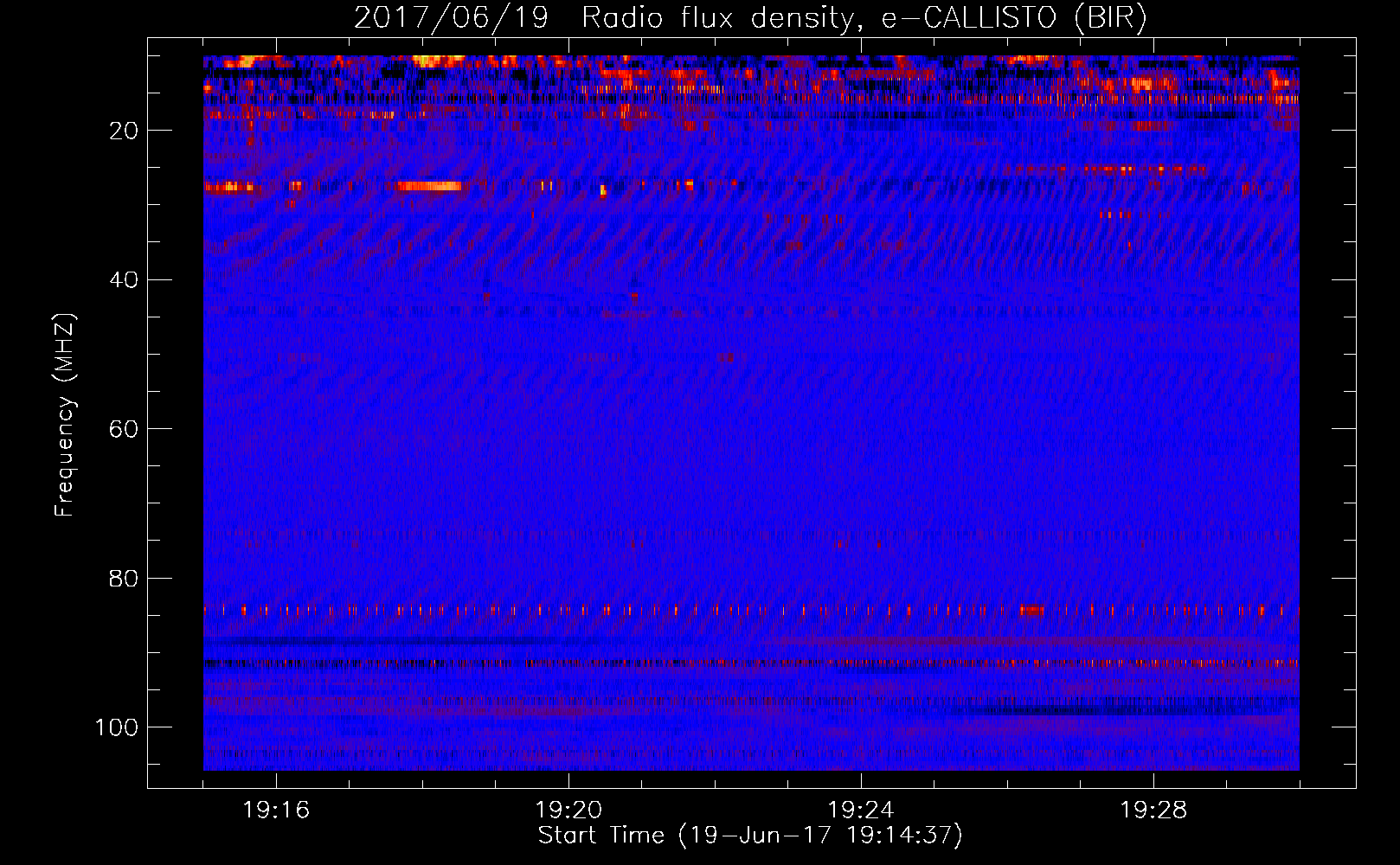Screen dimensions: 1400x865
Task: Click the '60' frequency tick label
Action: click(125, 429)
